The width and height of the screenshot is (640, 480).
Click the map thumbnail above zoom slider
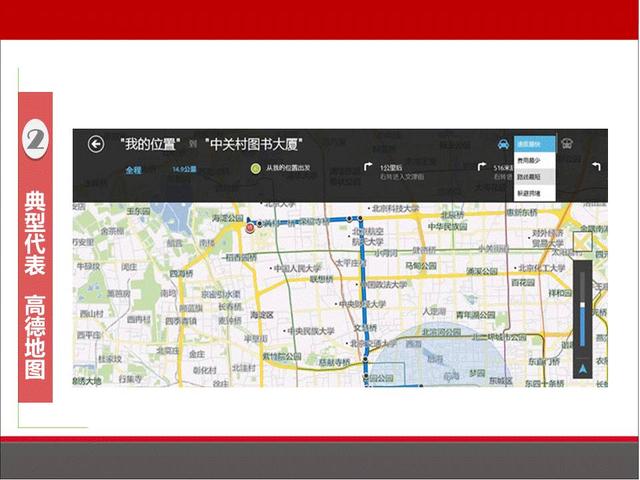(582, 242)
